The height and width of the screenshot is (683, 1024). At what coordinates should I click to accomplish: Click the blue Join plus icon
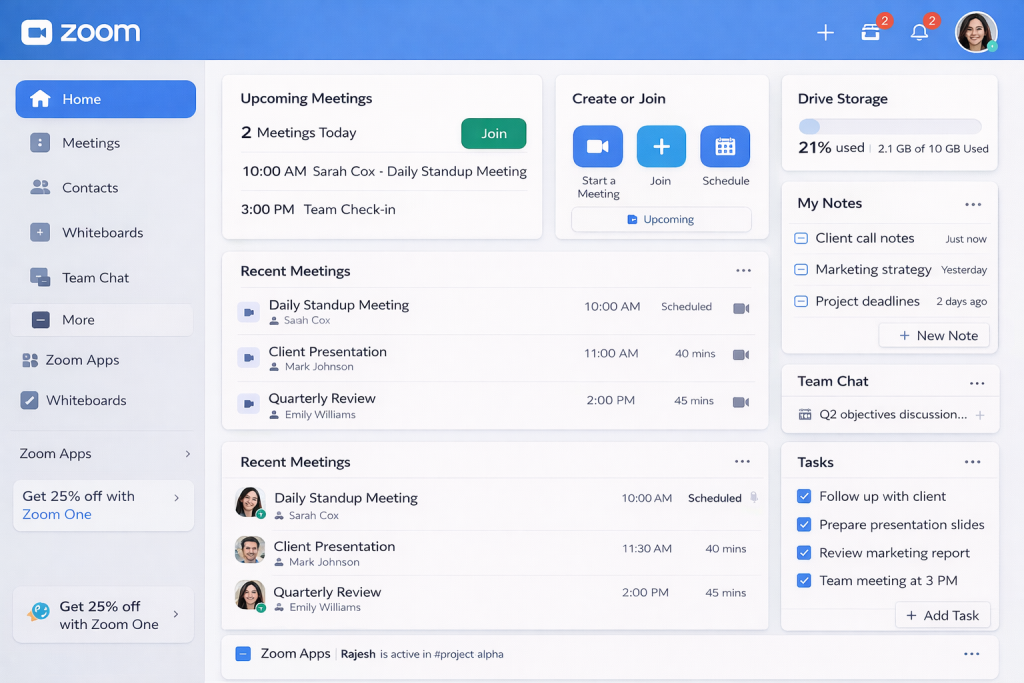(x=661, y=147)
